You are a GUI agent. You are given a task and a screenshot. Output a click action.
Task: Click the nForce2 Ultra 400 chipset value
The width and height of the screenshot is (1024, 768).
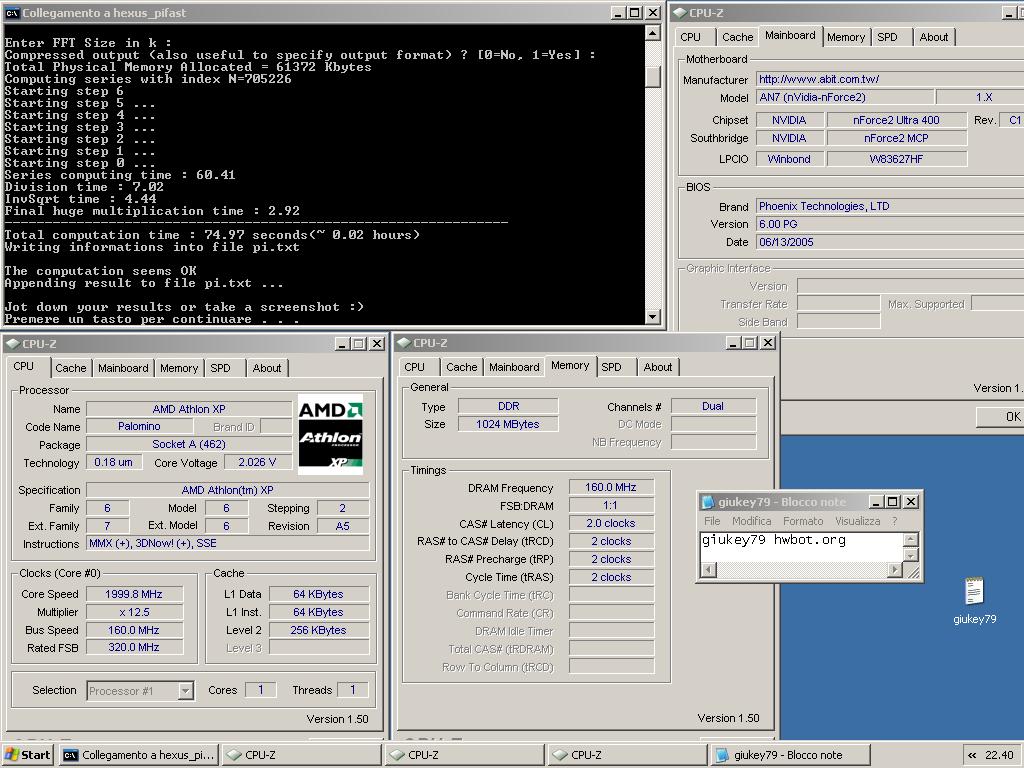pyautogui.click(x=897, y=120)
